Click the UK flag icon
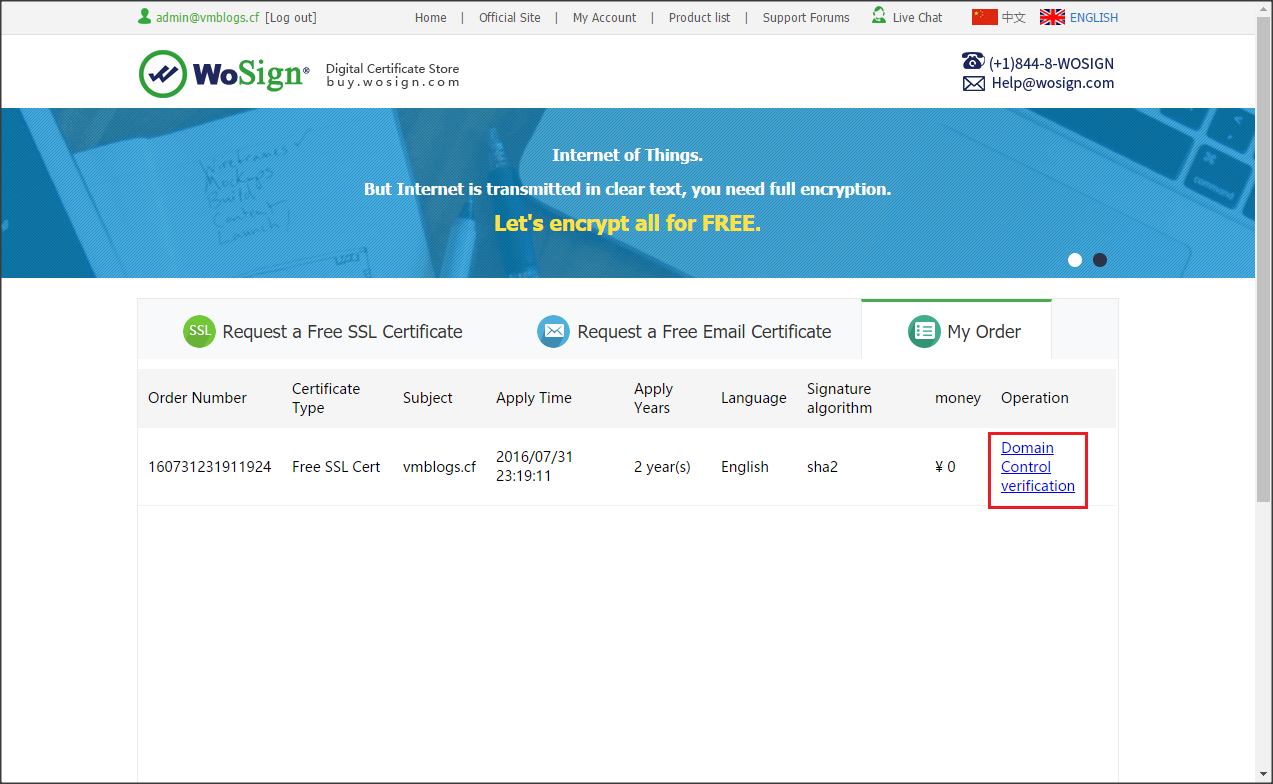Screen dimensions: 1273x784 click(x=1052, y=17)
